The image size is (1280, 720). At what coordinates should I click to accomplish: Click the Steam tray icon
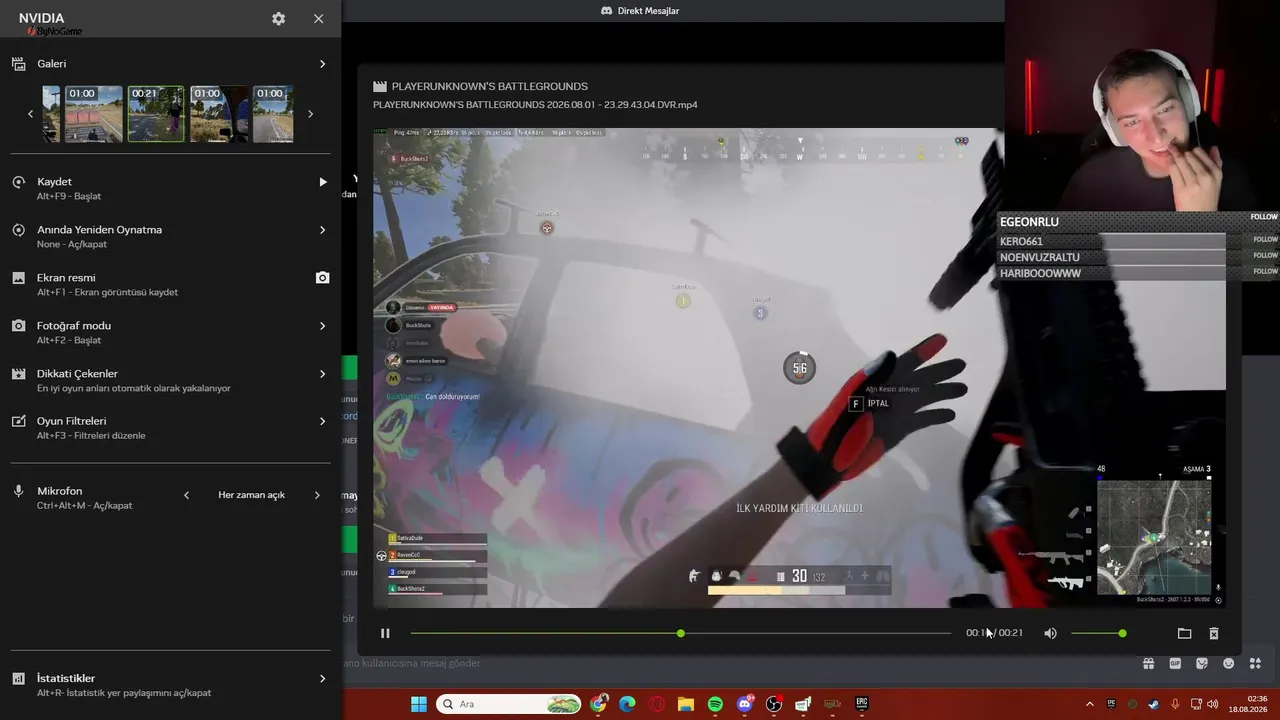tap(1153, 704)
